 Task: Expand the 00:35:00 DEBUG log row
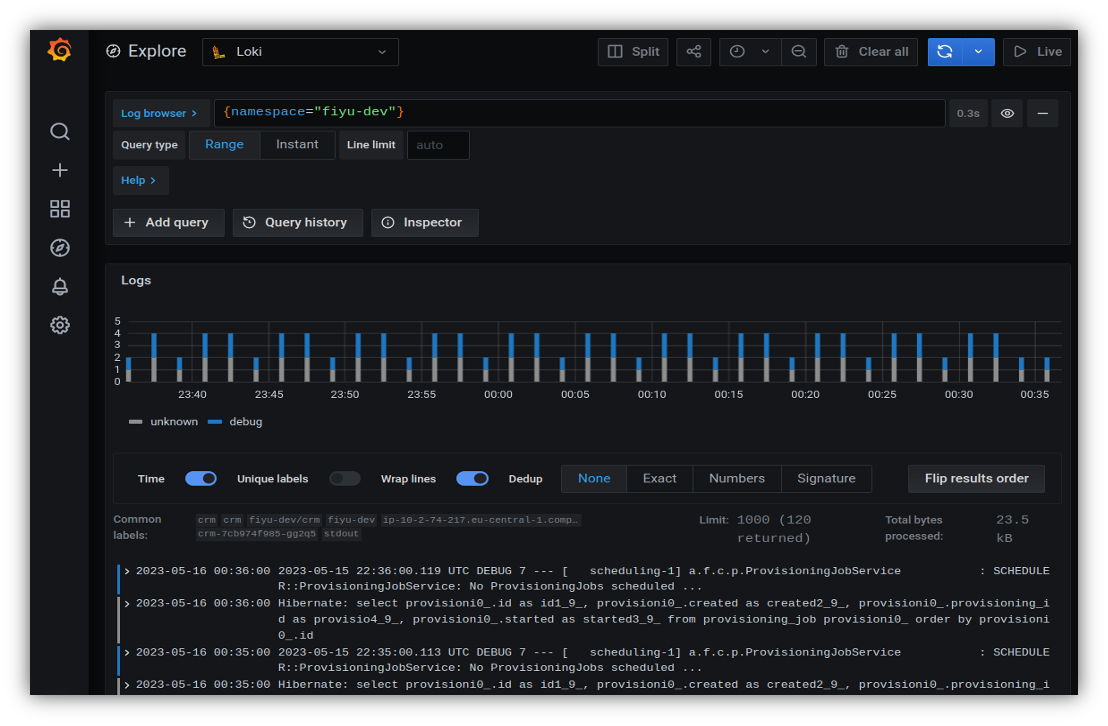pos(127,652)
